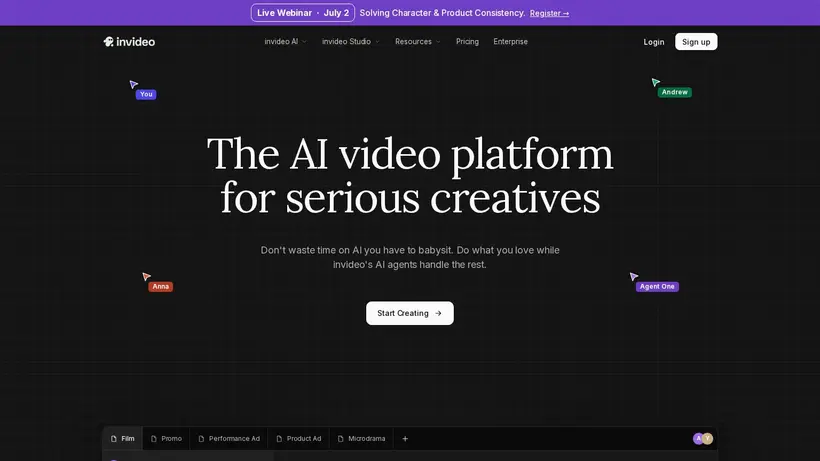
Task: Click the document icon on Microdrama tab
Action: (x=340, y=439)
